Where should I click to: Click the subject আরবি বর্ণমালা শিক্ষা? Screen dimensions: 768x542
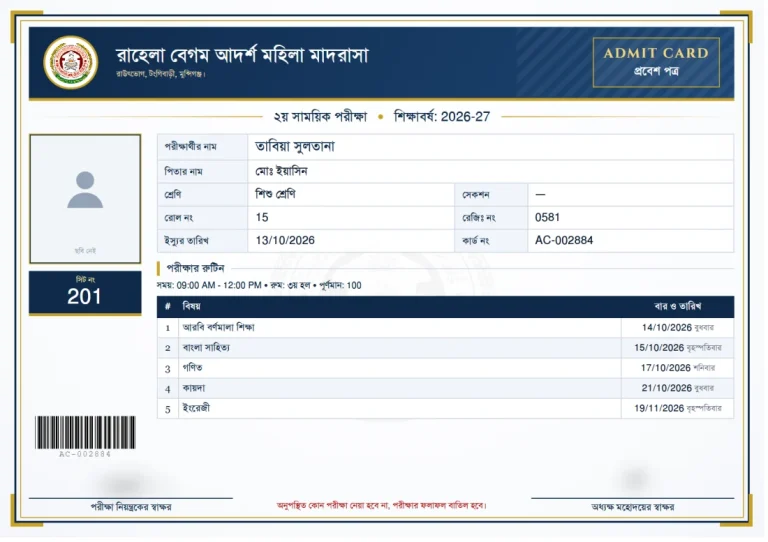click(x=218, y=327)
